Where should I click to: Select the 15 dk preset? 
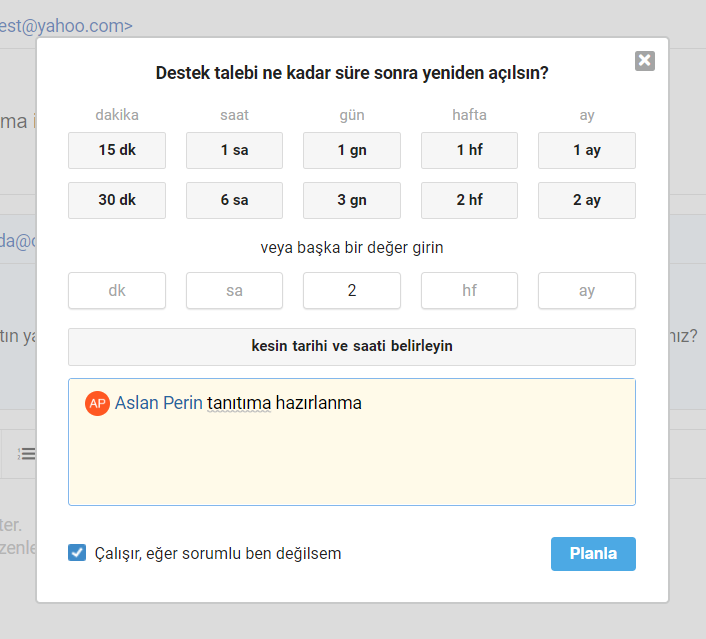point(117,150)
